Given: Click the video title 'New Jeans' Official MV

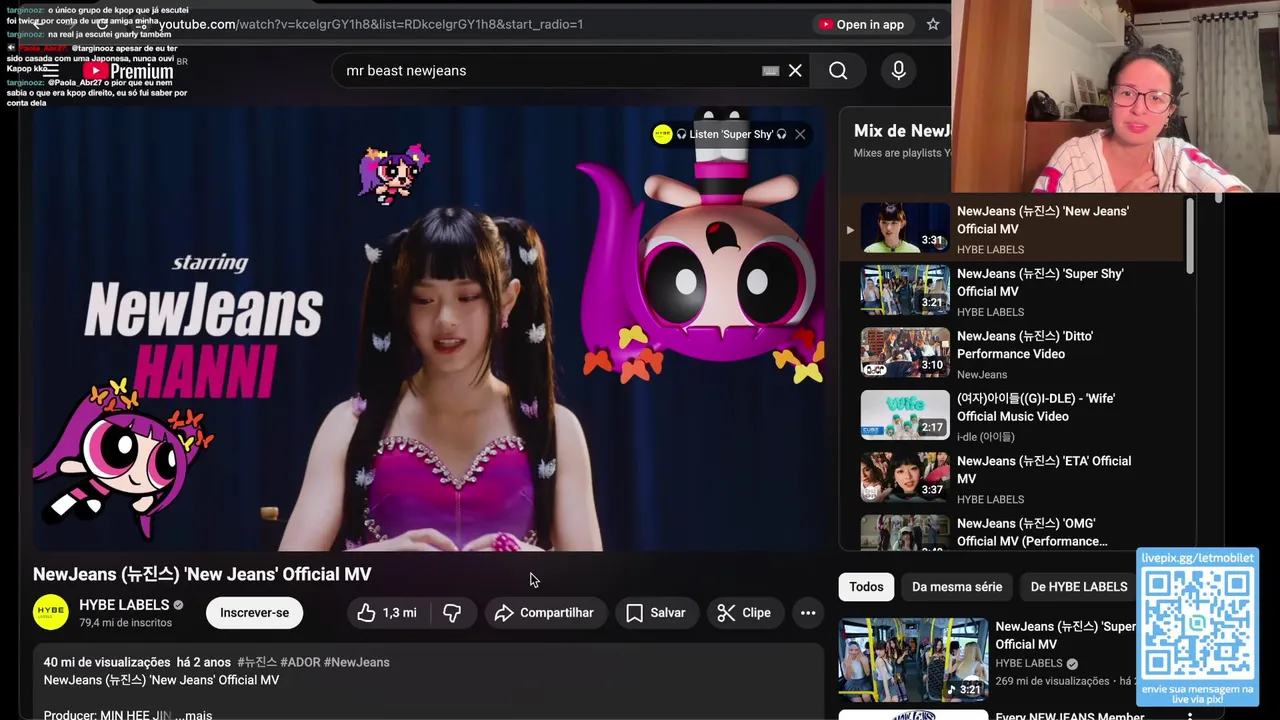Looking at the screenshot, I should pos(202,574).
